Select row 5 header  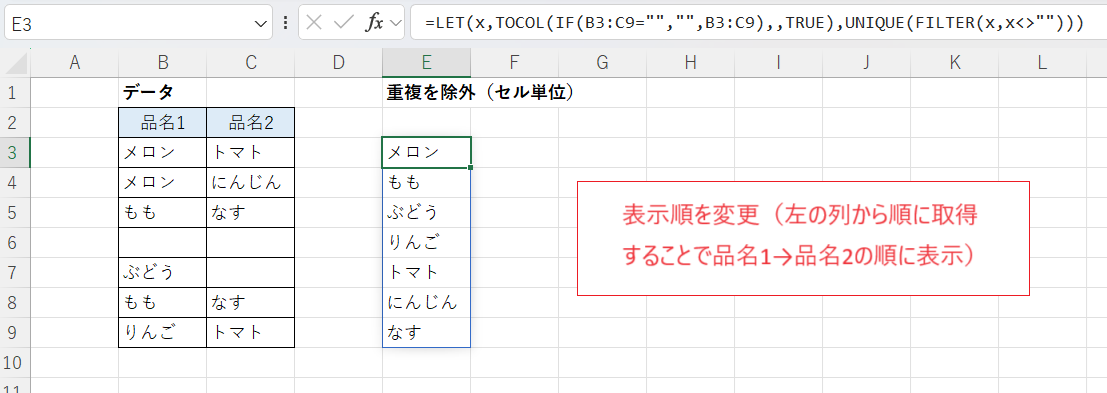point(15,212)
